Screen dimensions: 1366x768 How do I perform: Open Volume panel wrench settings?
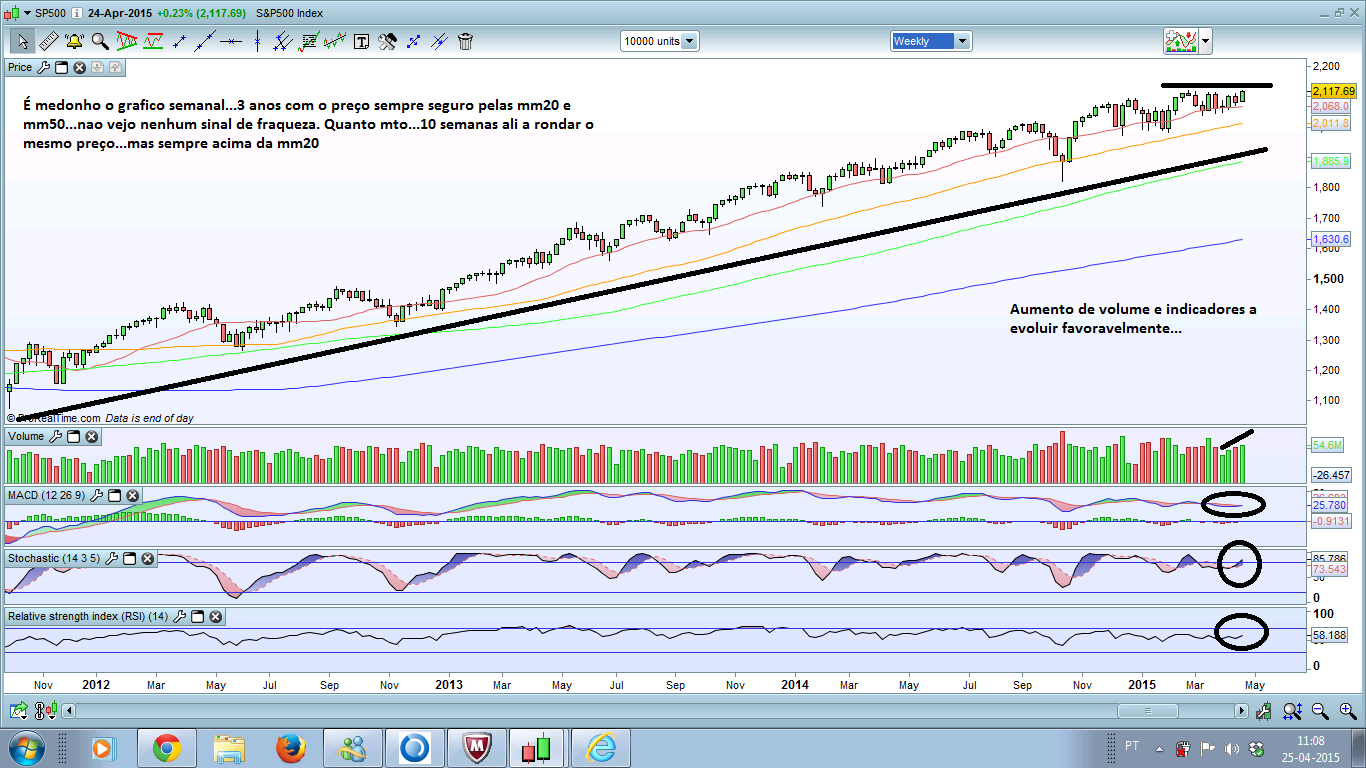[x=56, y=436]
